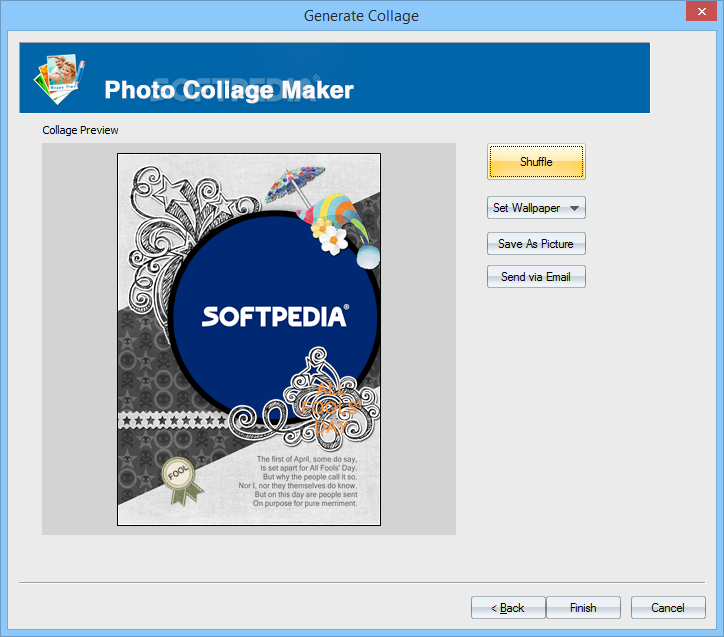The image size is (724, 637).
Task: Click Finish to complete the wizard
Action: pyautogui.click(x=583, y=608)
